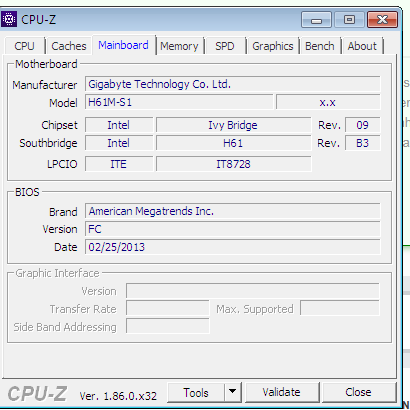410x410 pixels.
Task: Open the Graphics tab
Action: pyautogui.click(x=273, y=46)
